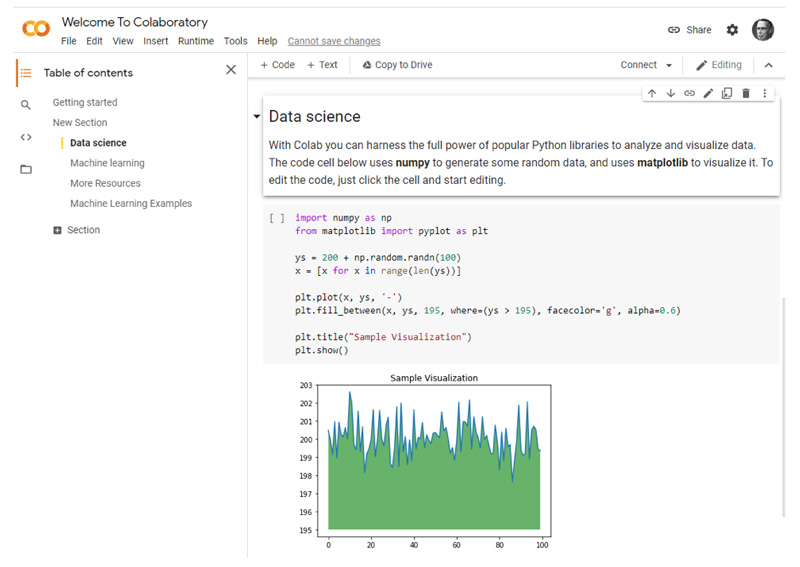Open the Insert menu
The height and width of the screenshot is (567, 800).
156,41
